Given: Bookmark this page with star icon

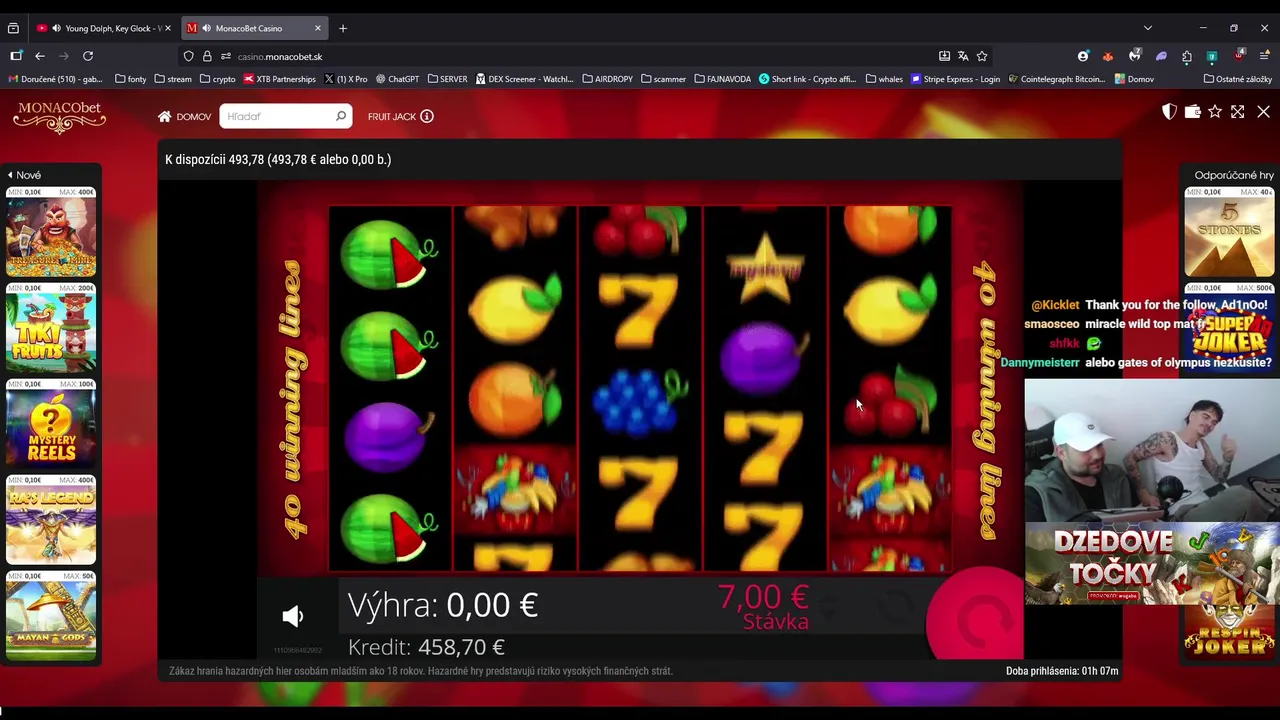Looking at the screenshot, I should point(982,56).
